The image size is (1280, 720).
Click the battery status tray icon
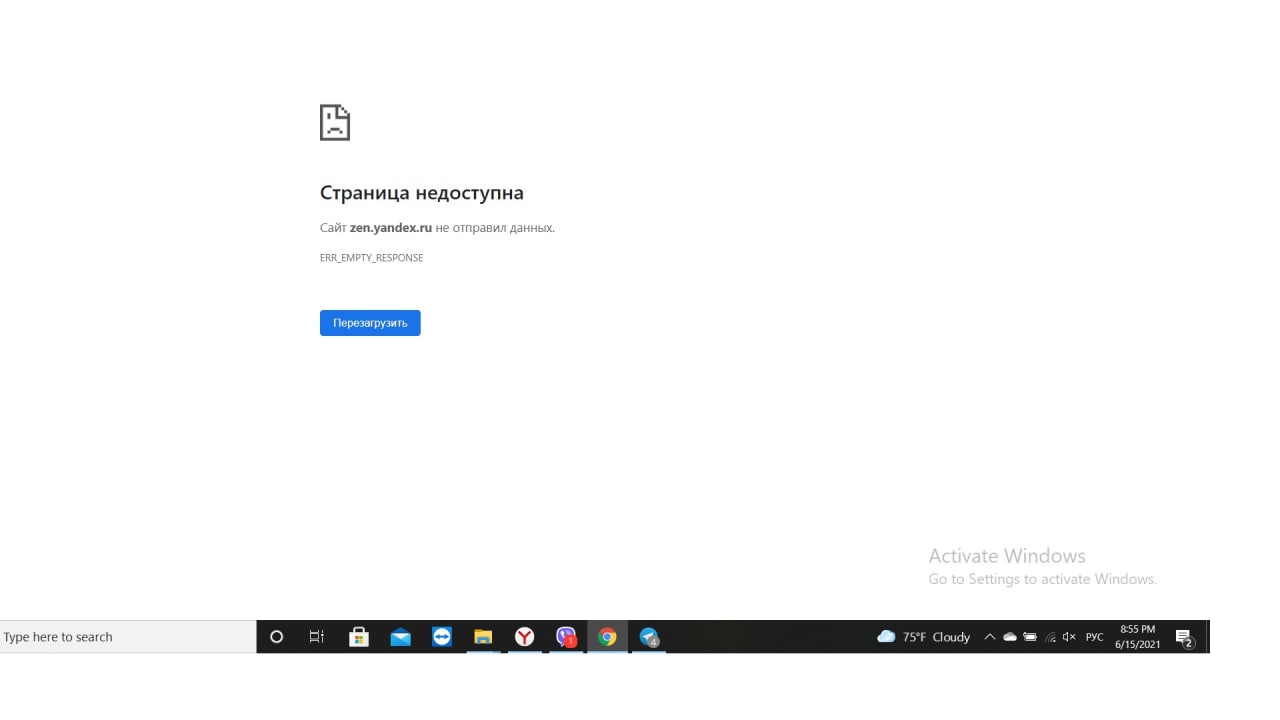coord(1030,637)
